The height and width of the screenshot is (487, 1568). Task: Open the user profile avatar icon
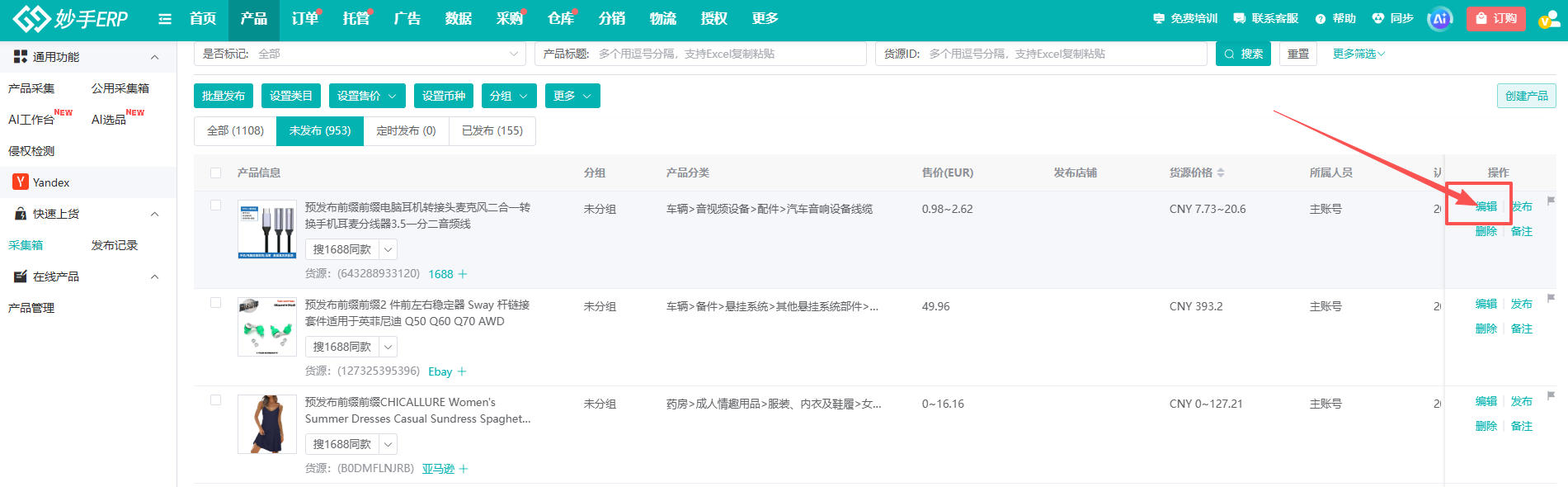click(x=1548, y=19)
